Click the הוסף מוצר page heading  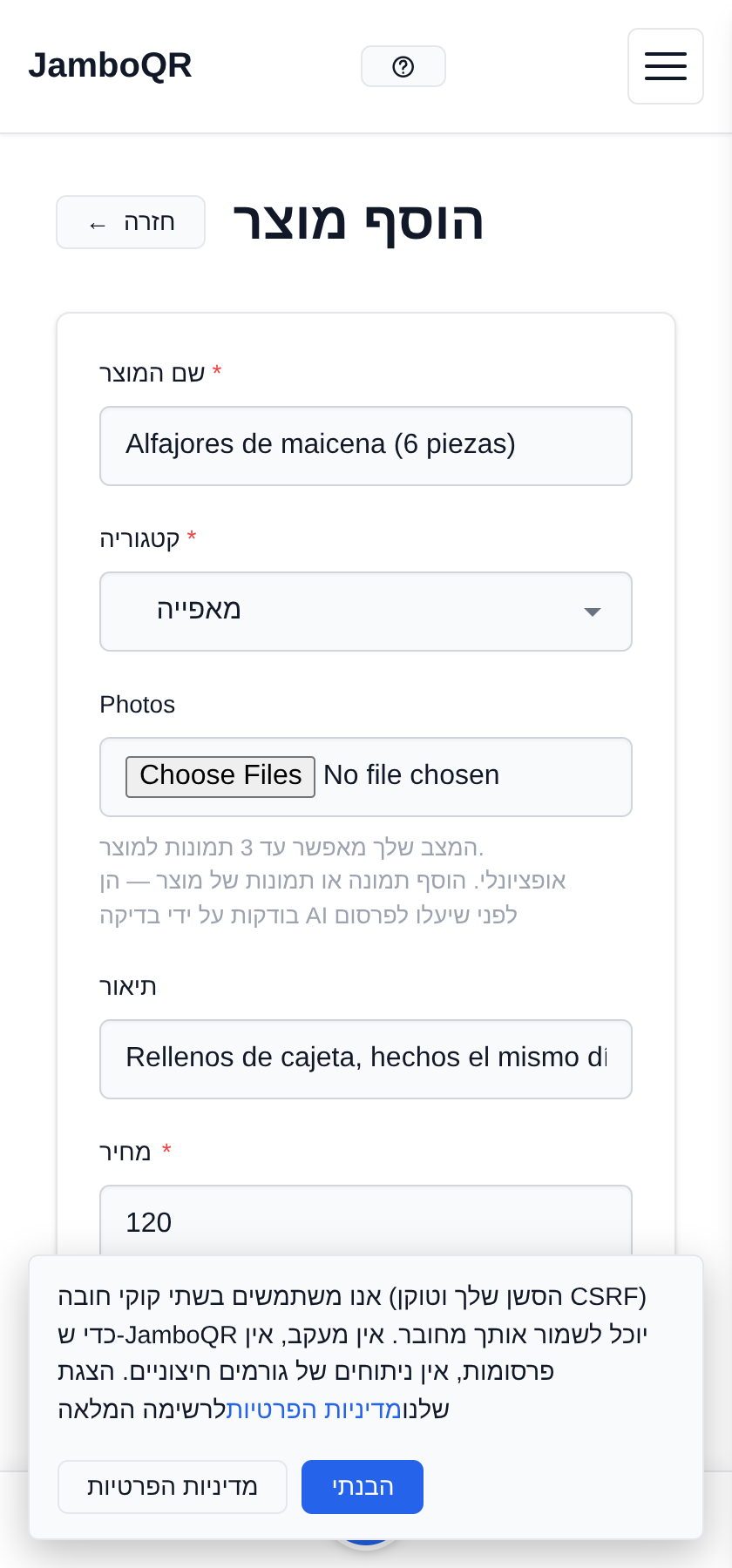(358, 221)
